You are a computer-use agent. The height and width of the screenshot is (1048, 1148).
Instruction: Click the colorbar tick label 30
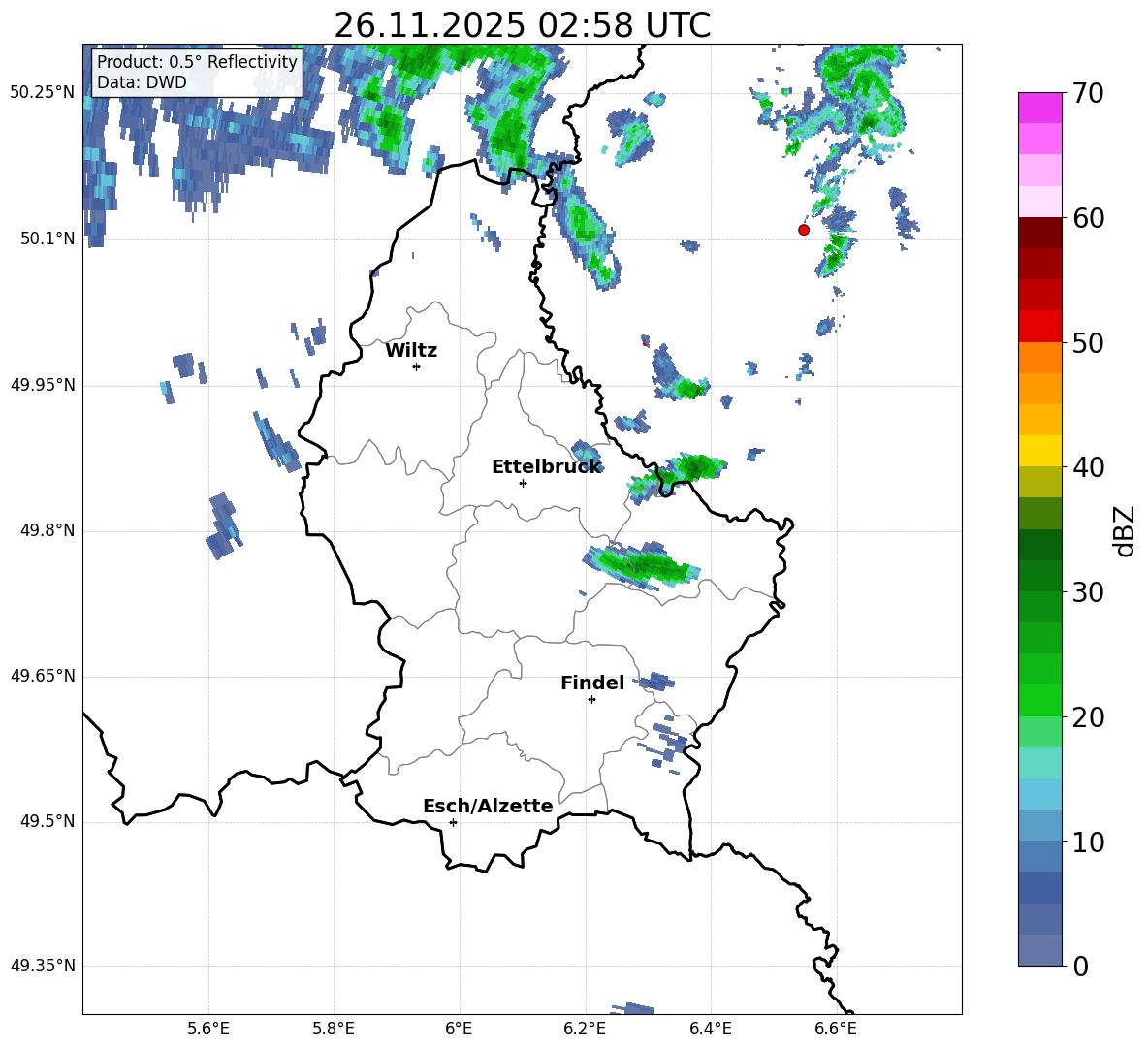1088,592
